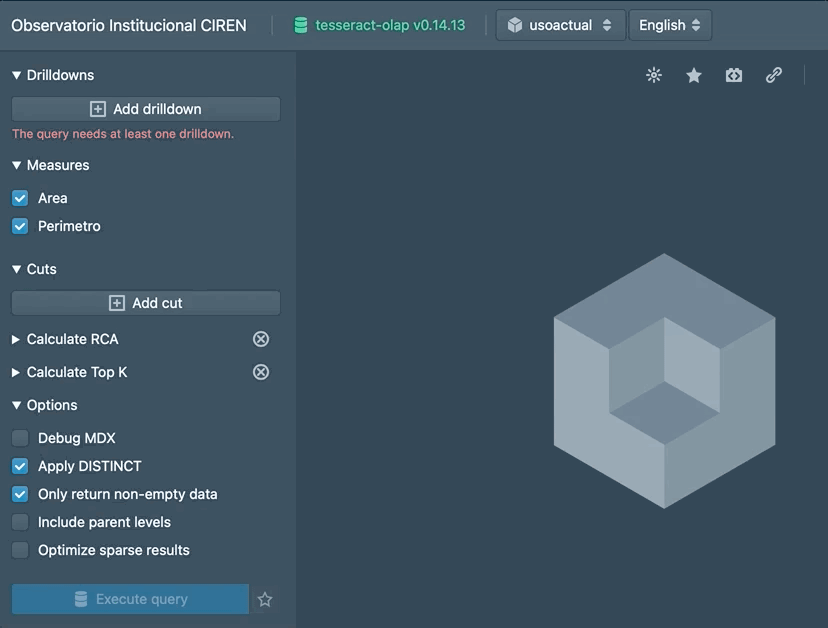Screen dimensions: 828x628
Task: Remove Calculate Top K with its X icon
Action: [x=261, y=372]
